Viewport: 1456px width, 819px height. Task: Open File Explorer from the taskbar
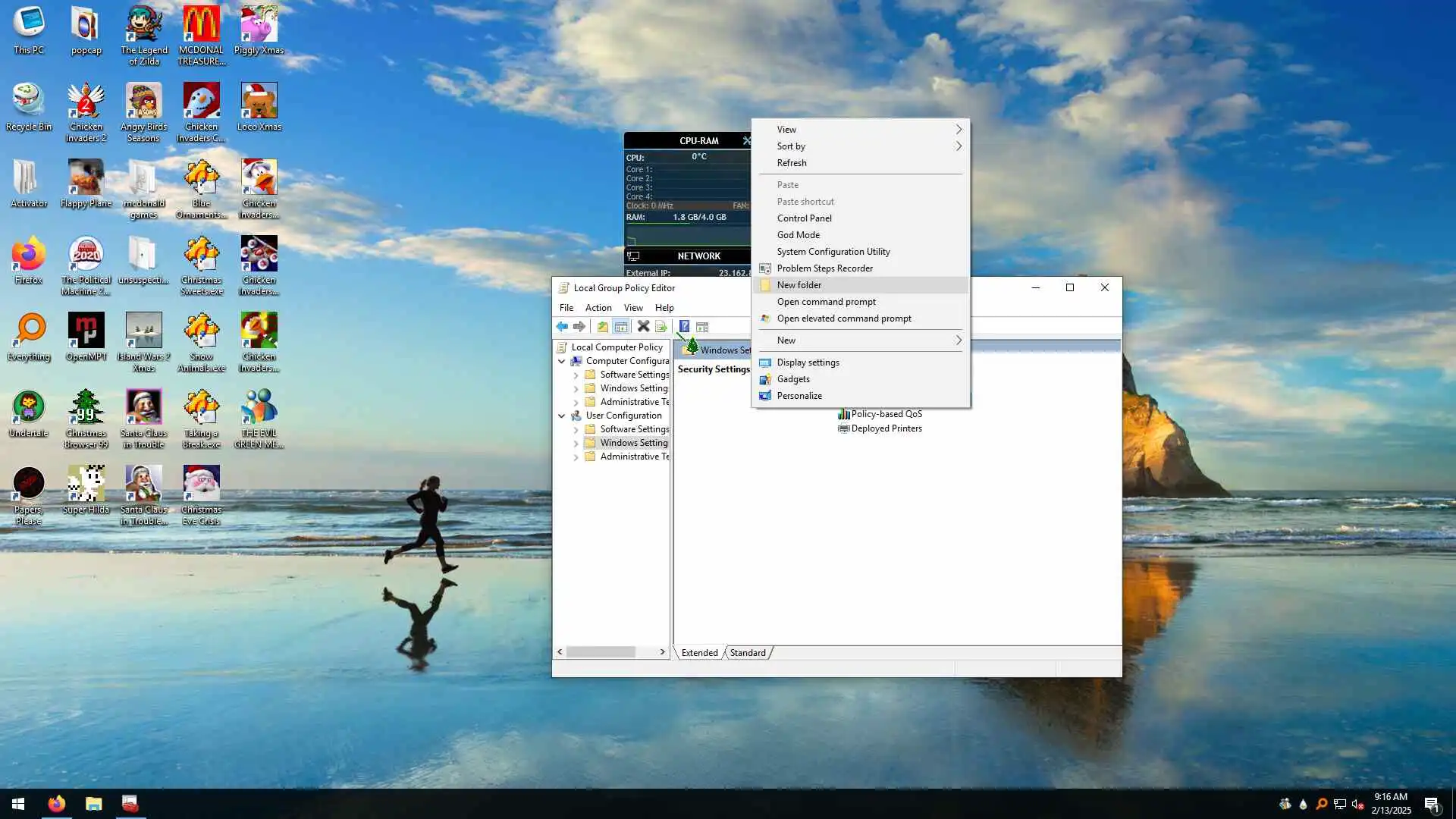(x=93, y=804)
